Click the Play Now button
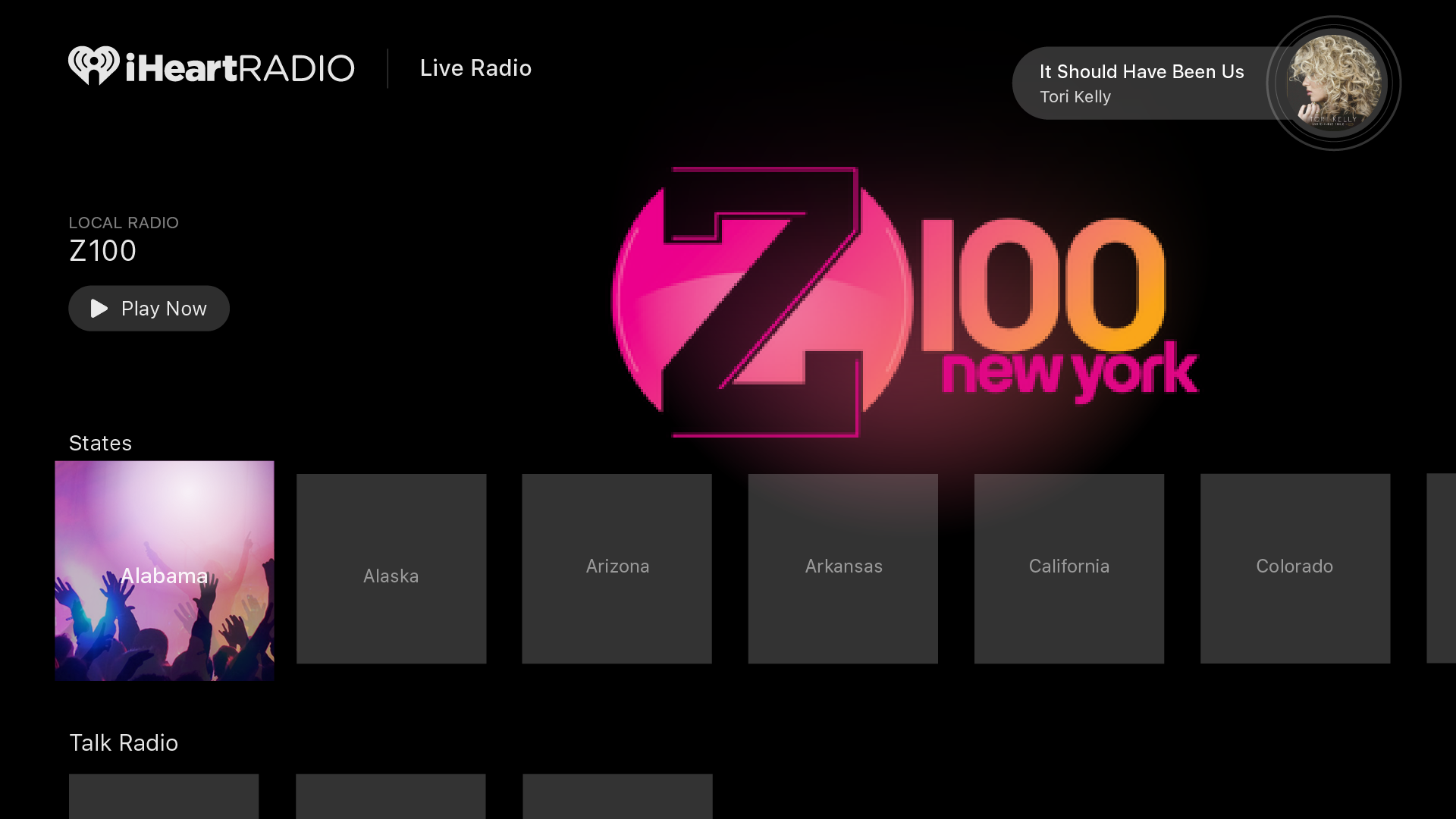This screenshot has height=819, width=1456. [x=149, y=309]
